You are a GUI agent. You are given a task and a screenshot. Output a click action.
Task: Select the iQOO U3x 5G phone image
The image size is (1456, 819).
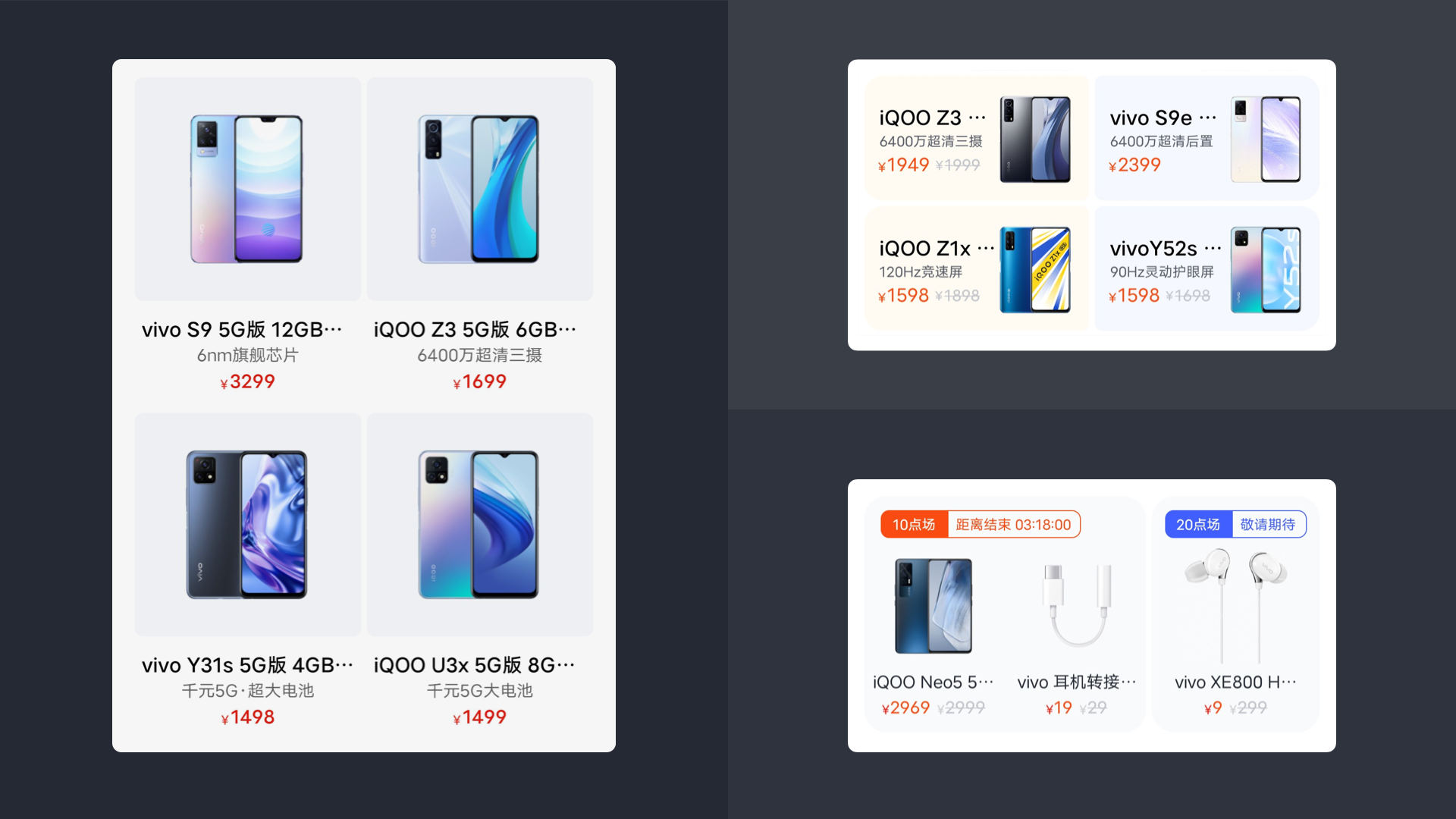479,524
